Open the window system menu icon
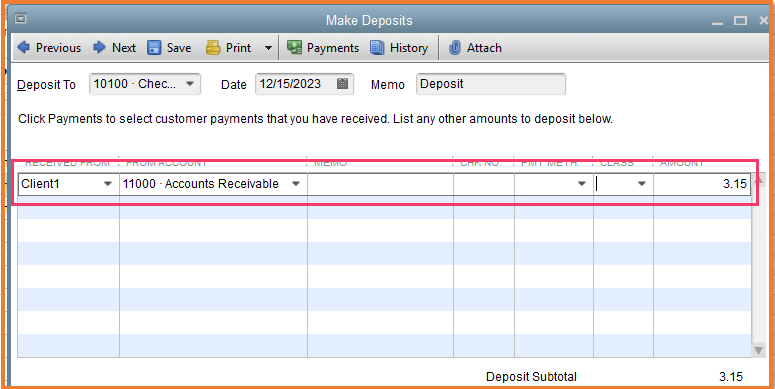This screenshot has height=389, width=775. 20,19
